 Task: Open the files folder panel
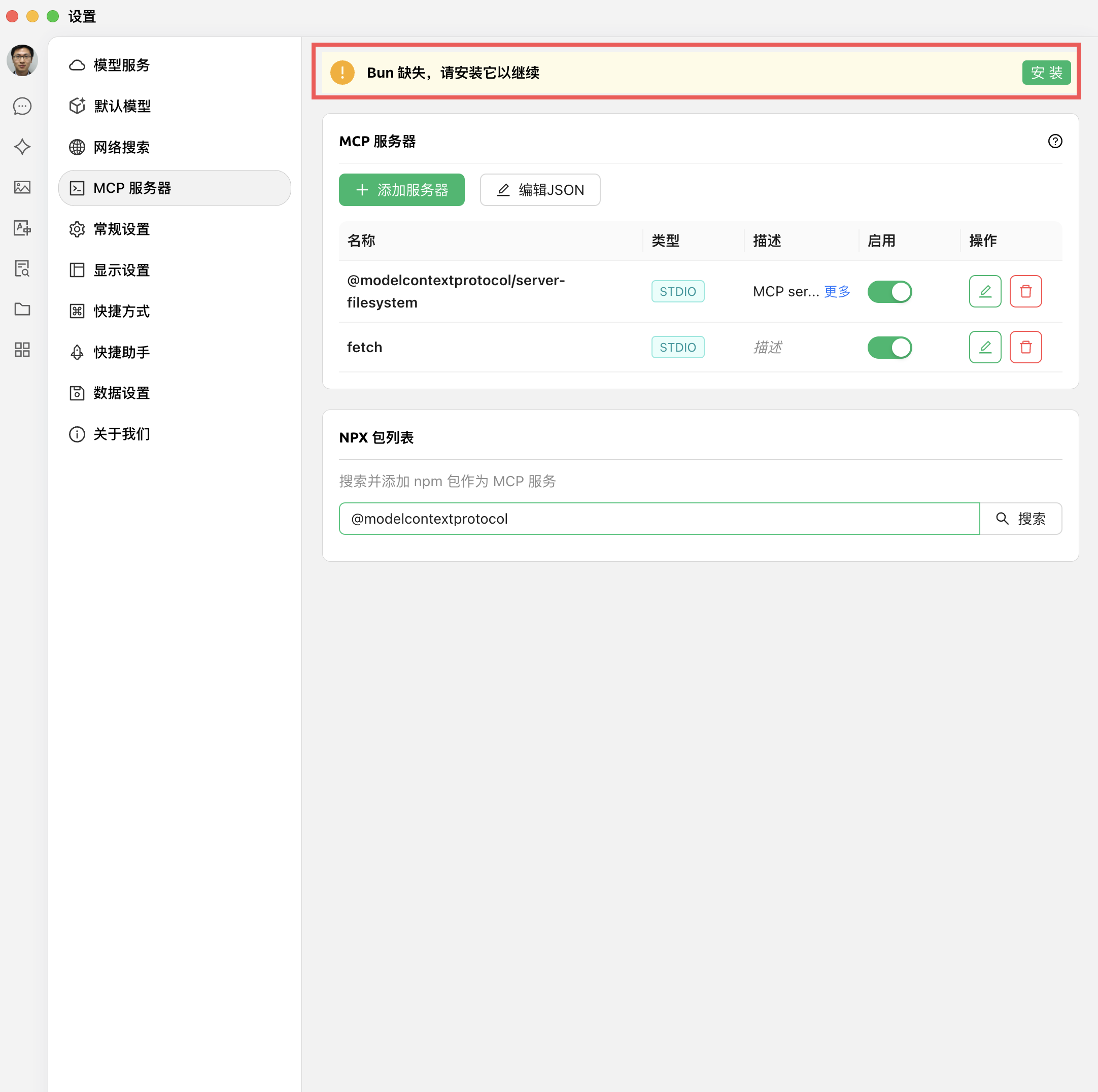[x=22, y=309]
